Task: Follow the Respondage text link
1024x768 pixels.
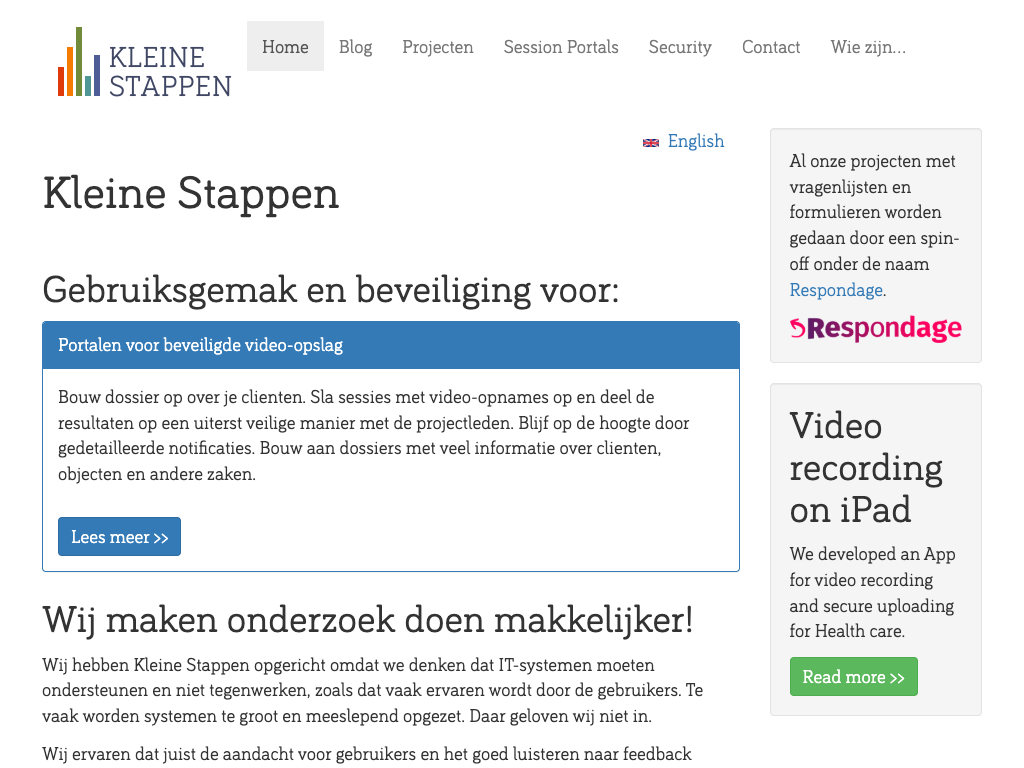Action: coord(836,290)
